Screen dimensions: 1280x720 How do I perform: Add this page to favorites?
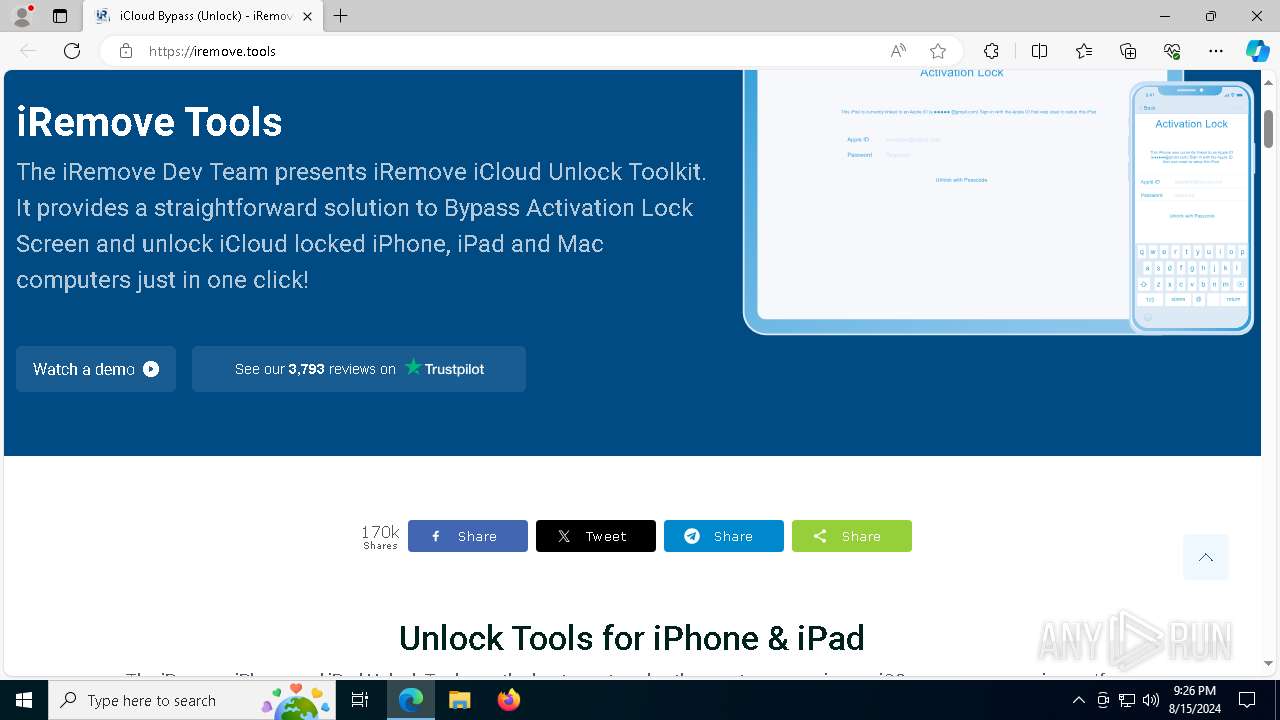click(938, 51)
